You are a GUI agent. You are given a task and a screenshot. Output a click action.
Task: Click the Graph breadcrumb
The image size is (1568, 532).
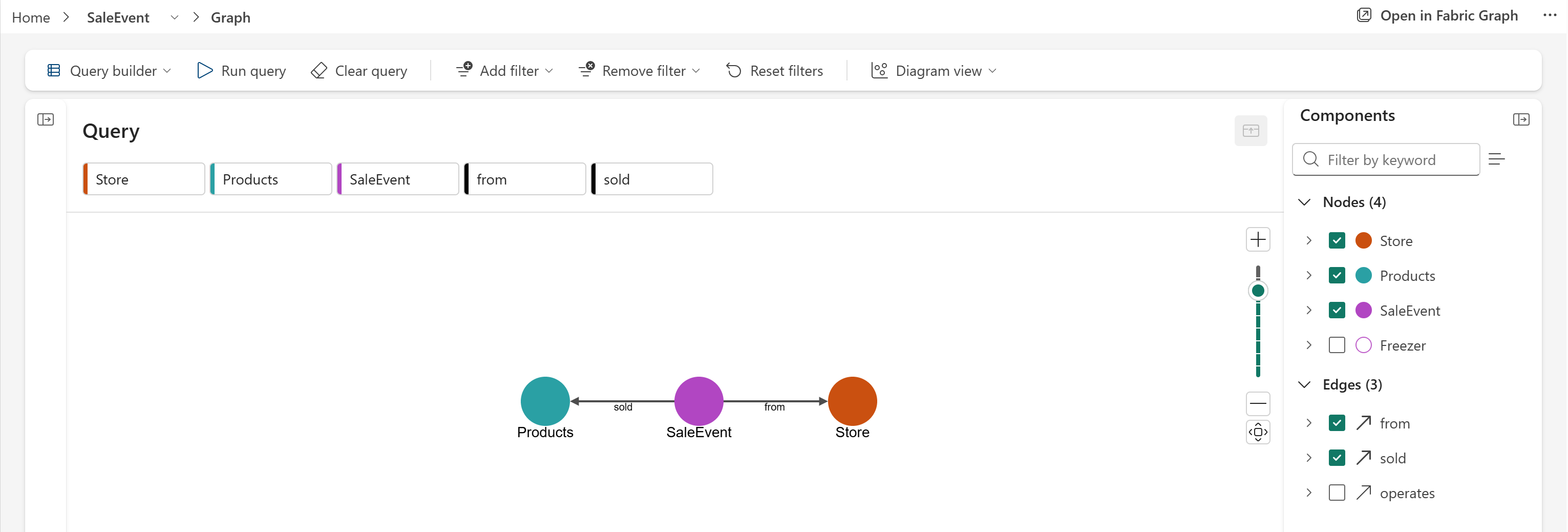click(231, 17)
